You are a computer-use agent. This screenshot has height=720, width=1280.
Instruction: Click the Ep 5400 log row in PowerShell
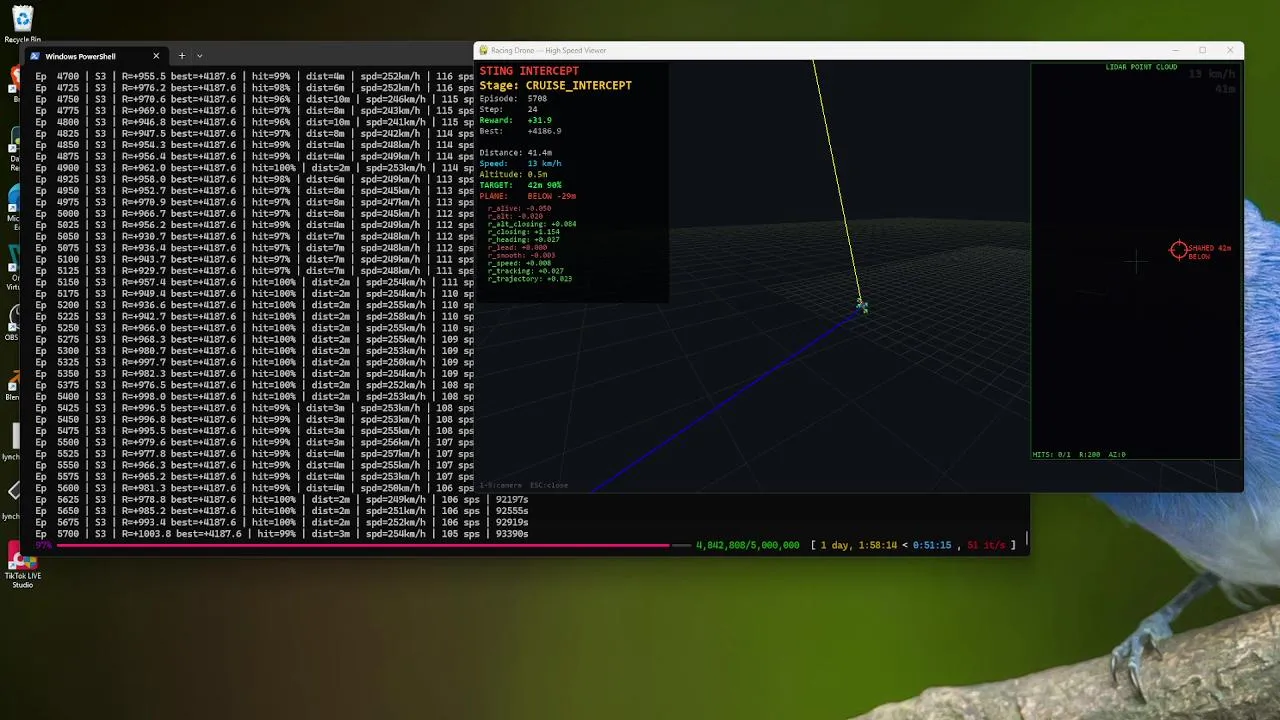coord(255,397)
